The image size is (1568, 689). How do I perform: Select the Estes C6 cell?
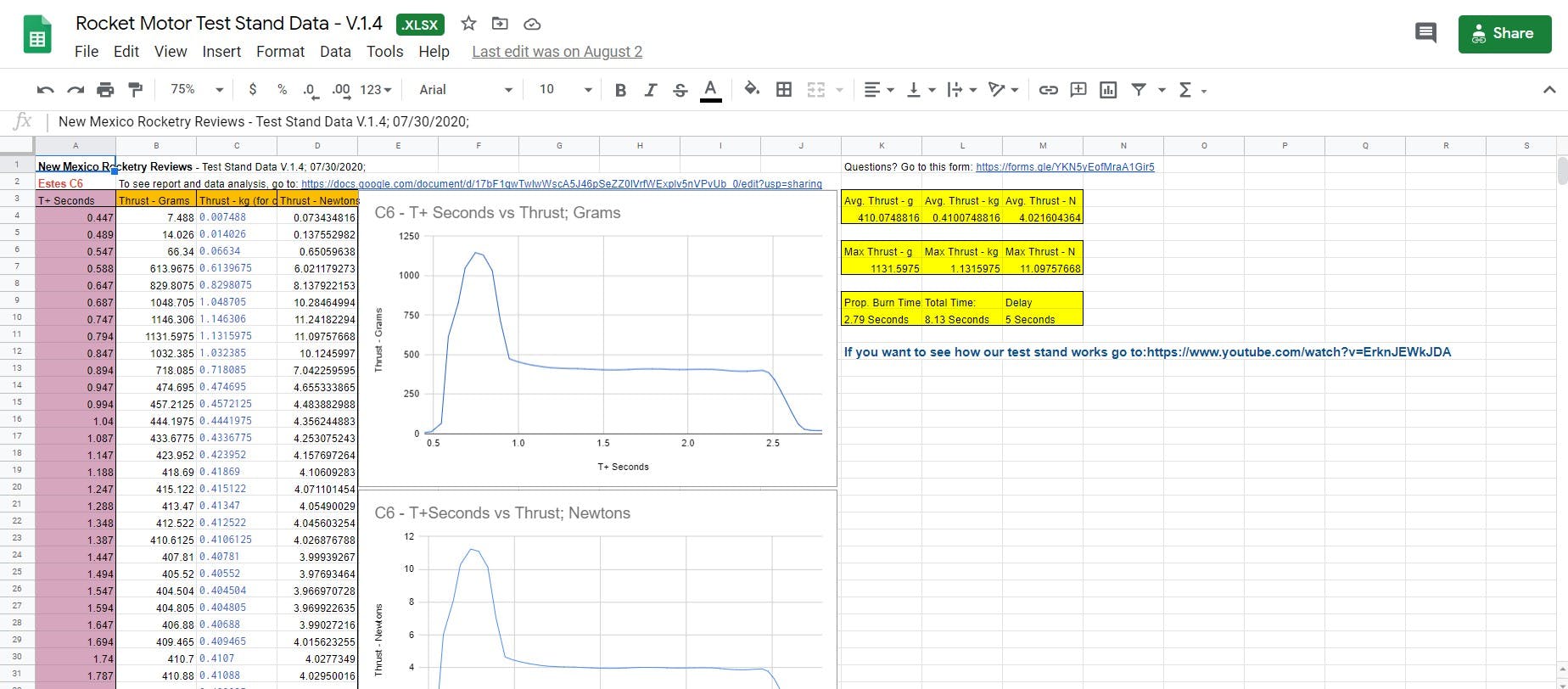tap(76, 184)
